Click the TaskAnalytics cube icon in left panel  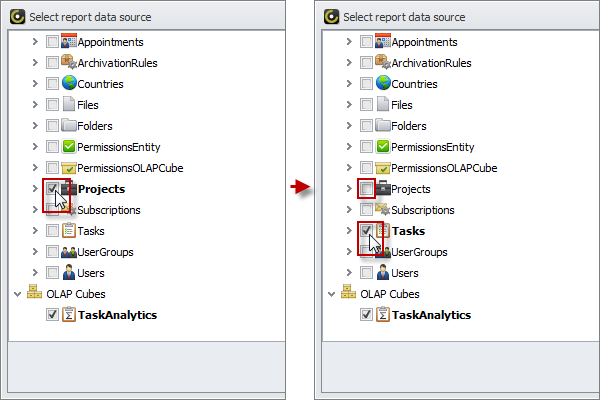tap(69, 315)
